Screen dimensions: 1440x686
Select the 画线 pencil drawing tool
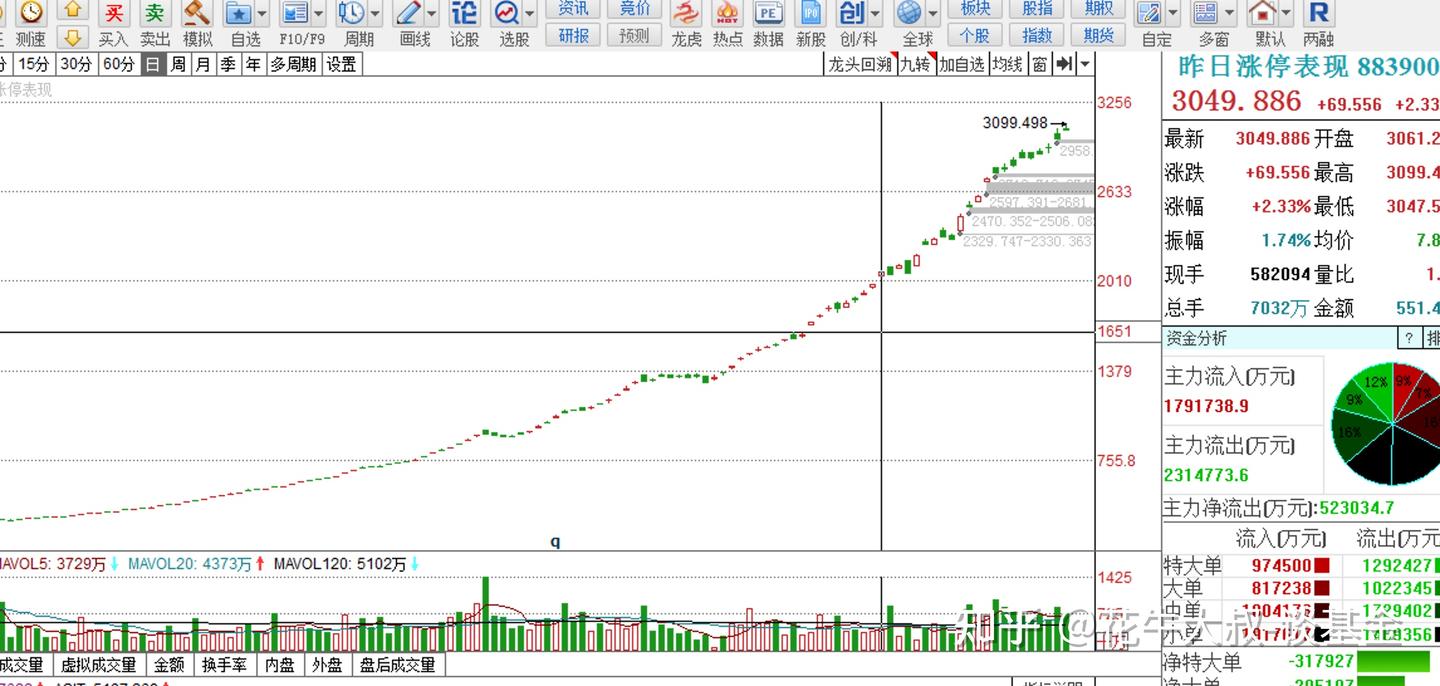tap(409, 13)
